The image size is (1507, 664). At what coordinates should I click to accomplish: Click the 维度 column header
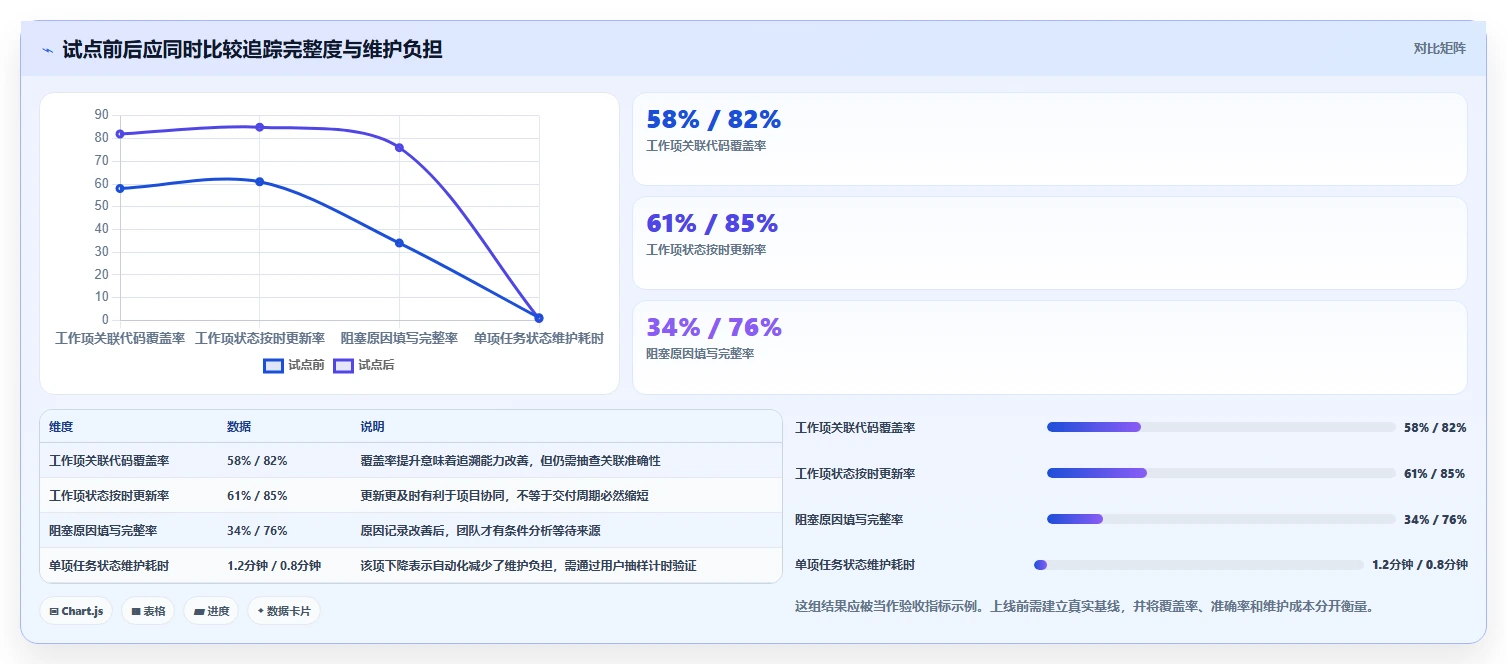click(x=61, y=426)
